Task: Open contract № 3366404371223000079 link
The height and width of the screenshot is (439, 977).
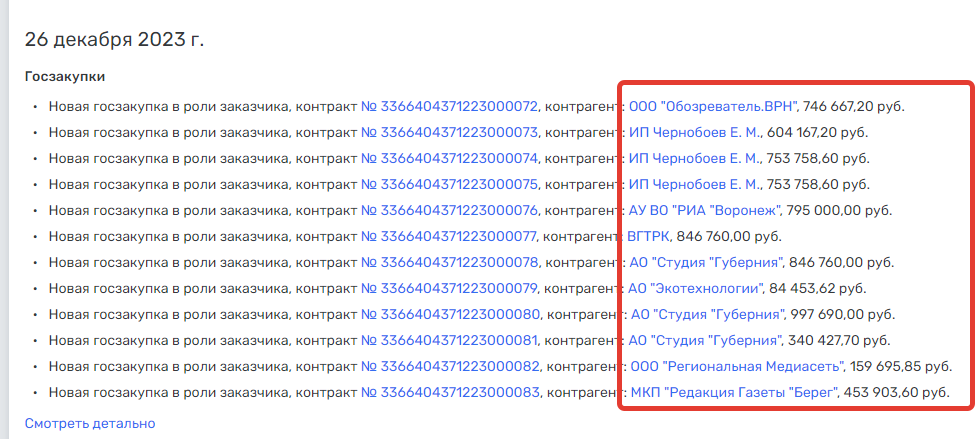Action: 449,289
